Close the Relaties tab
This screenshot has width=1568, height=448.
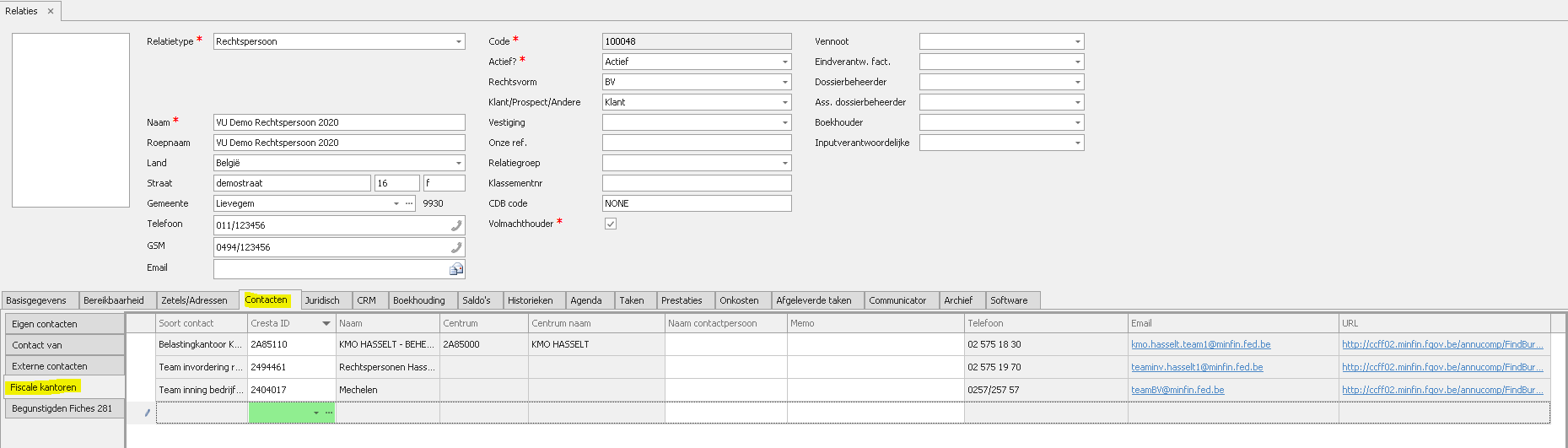(51, 11)
